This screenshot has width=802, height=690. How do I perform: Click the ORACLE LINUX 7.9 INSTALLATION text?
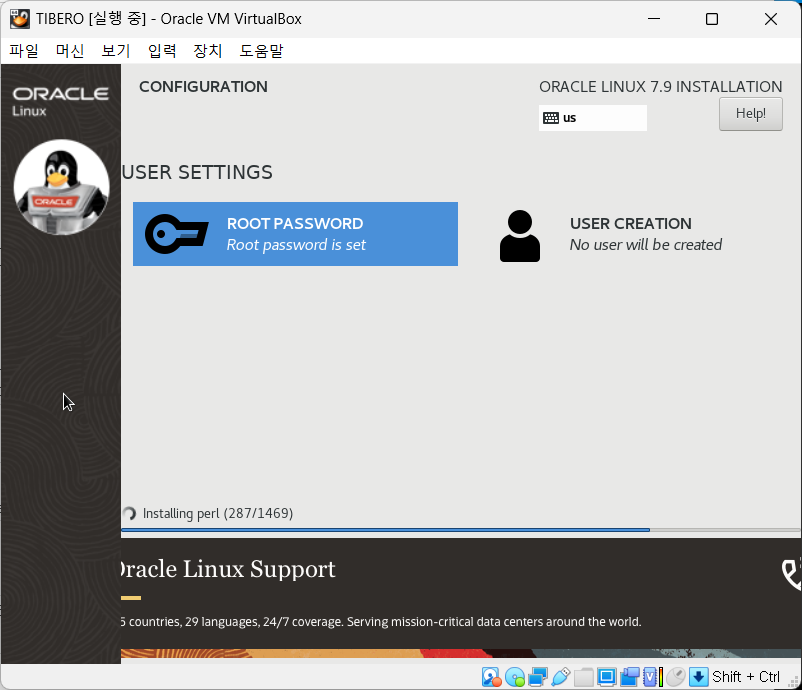[x=660, y=86]
